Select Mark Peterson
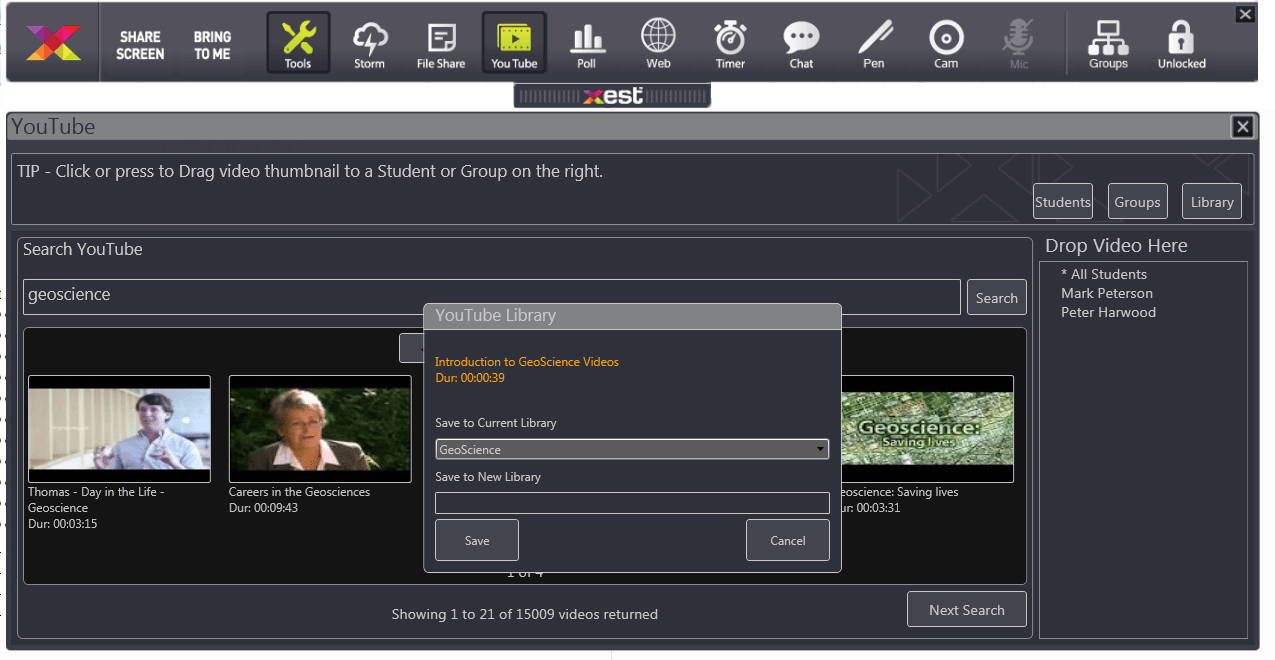This screenshot has width=1275, height=660. point(1107,293)
